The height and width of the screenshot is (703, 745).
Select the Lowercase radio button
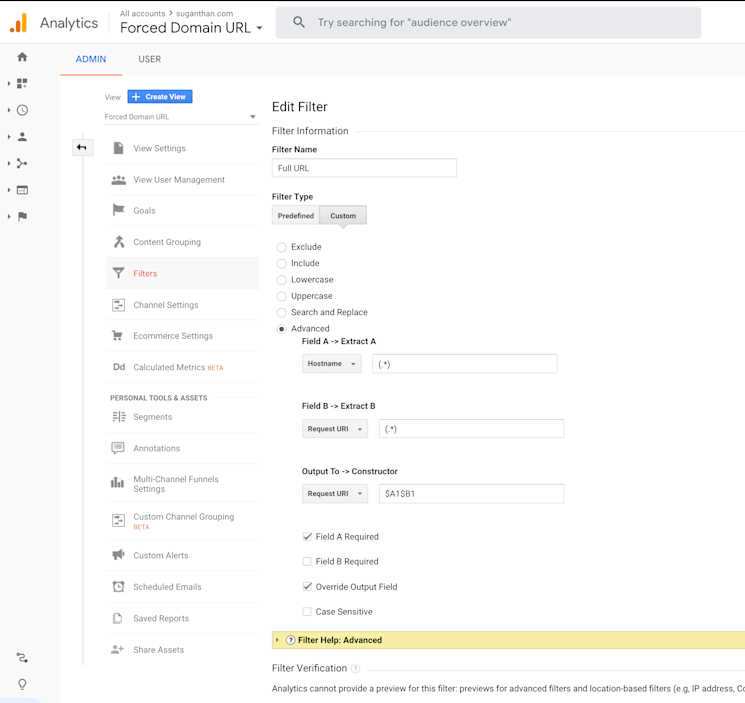coord(282,280)
